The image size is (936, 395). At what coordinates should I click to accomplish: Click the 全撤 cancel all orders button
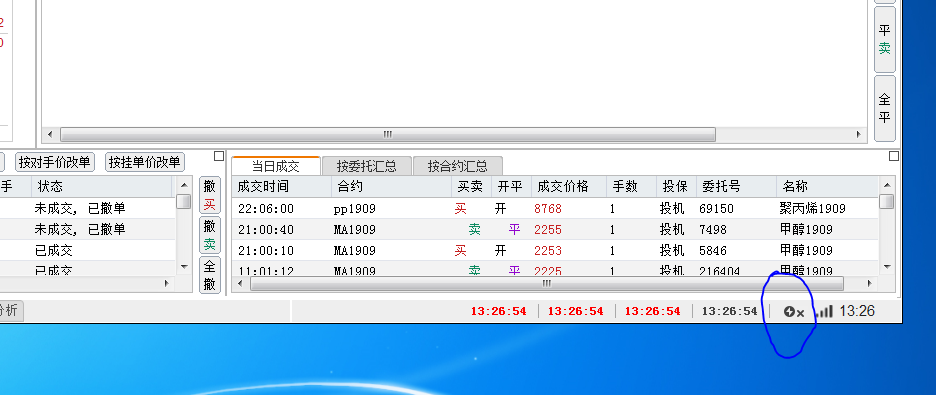pos(210,274)
